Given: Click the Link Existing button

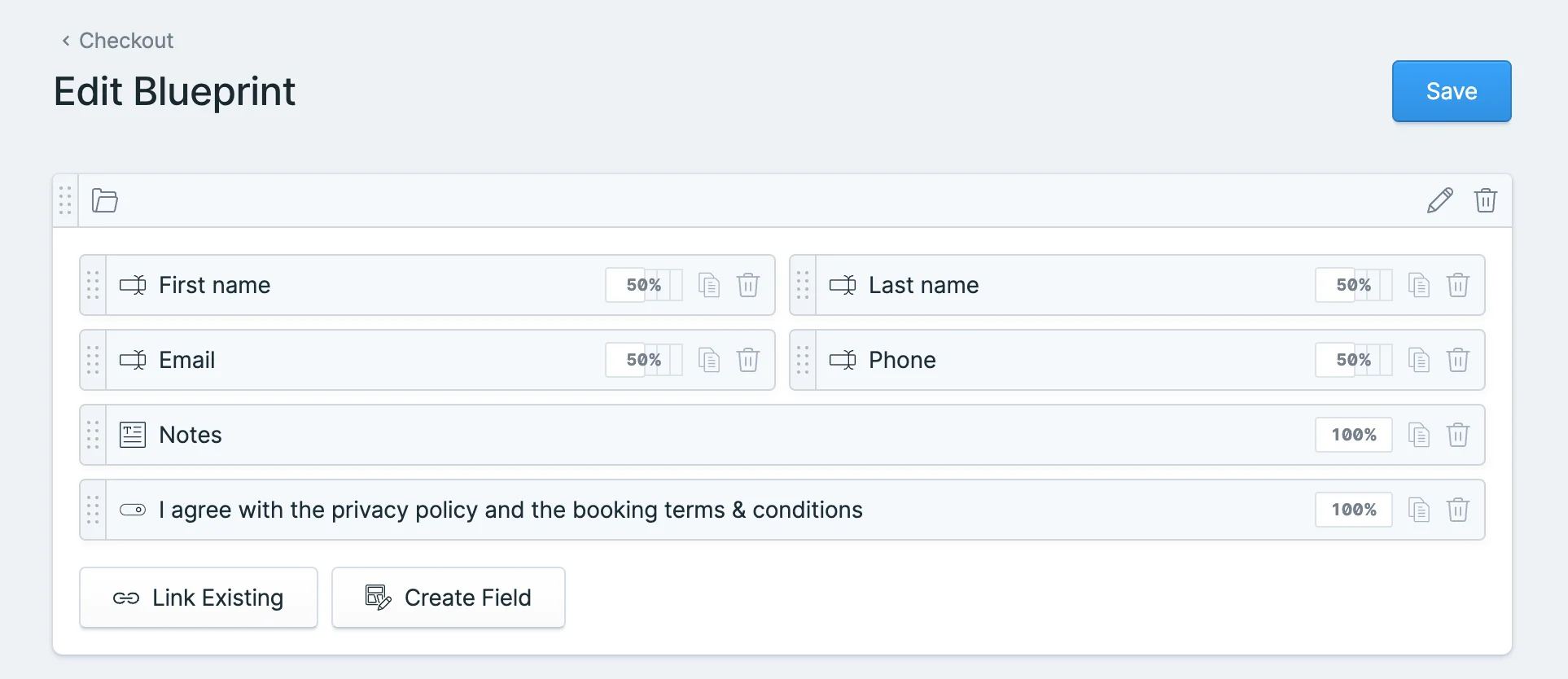Looking at the screenshot, I should coord(198,597).
